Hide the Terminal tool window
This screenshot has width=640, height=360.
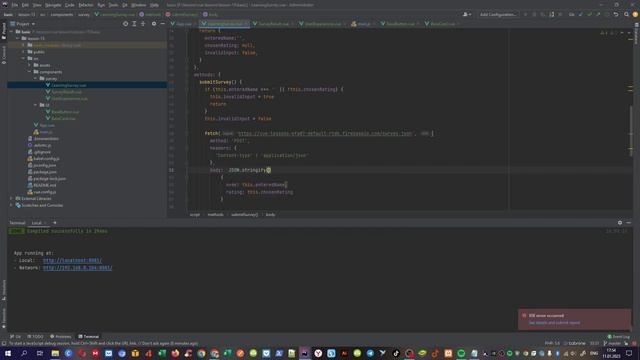(x=629, y=223)
